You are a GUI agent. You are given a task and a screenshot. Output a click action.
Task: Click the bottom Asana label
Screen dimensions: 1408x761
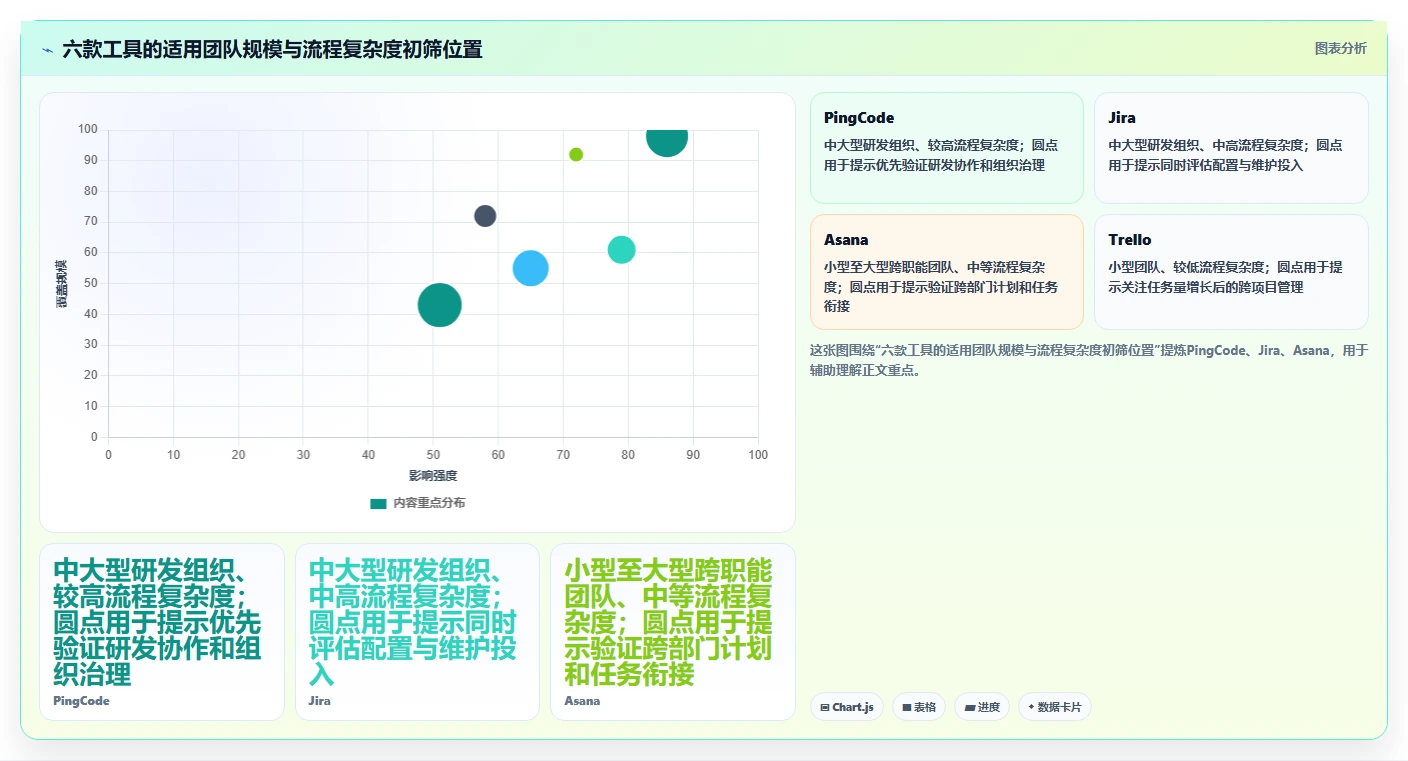pyautogui.click(x=582, y=701)
